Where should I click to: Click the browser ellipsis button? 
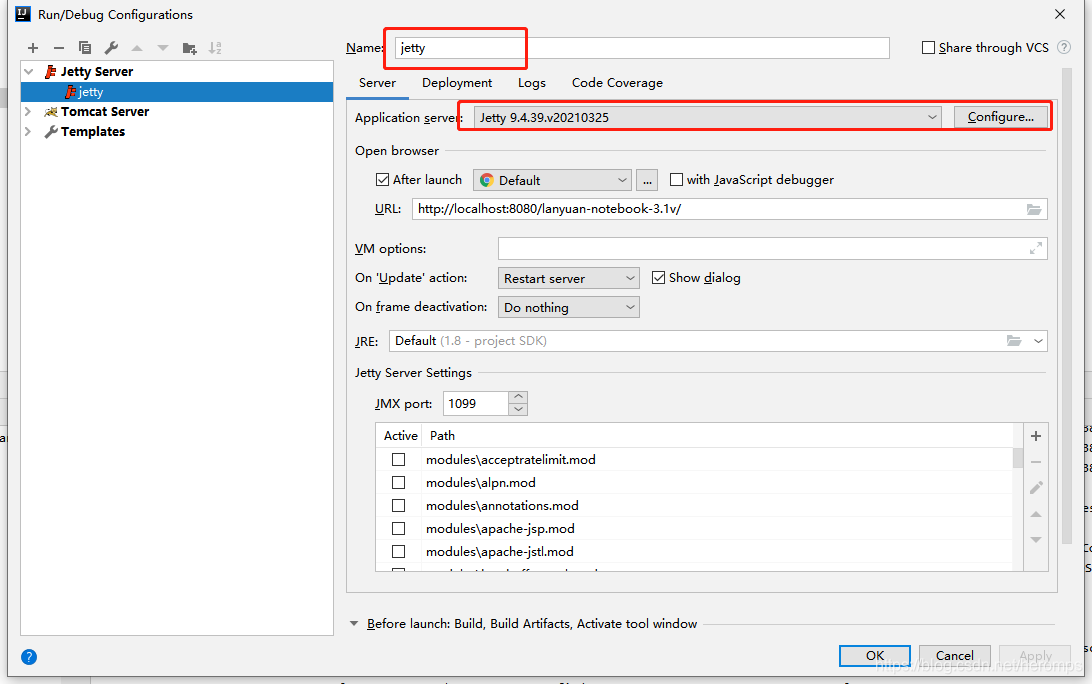(x=647, y=180)
